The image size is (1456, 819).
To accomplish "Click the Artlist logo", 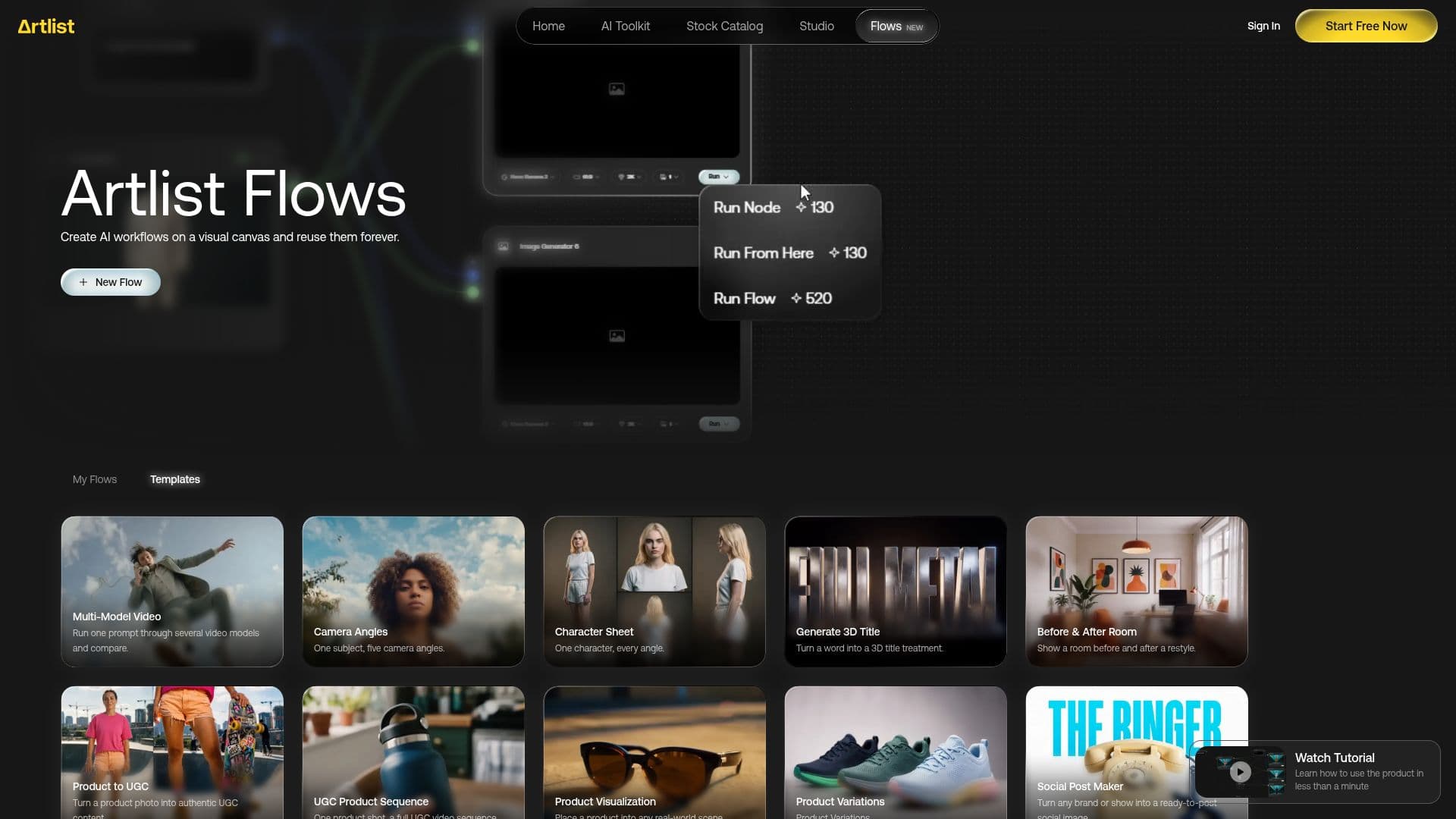I will click(46, 27).
